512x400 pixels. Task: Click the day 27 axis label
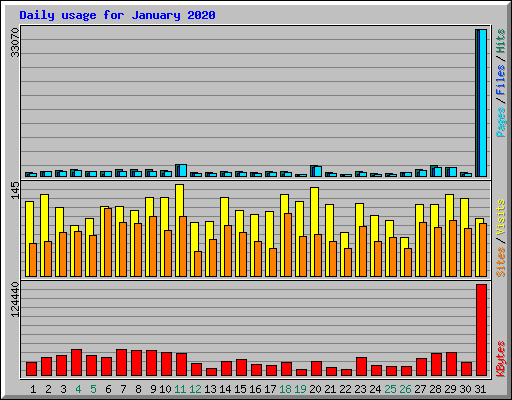pos(420,389)
